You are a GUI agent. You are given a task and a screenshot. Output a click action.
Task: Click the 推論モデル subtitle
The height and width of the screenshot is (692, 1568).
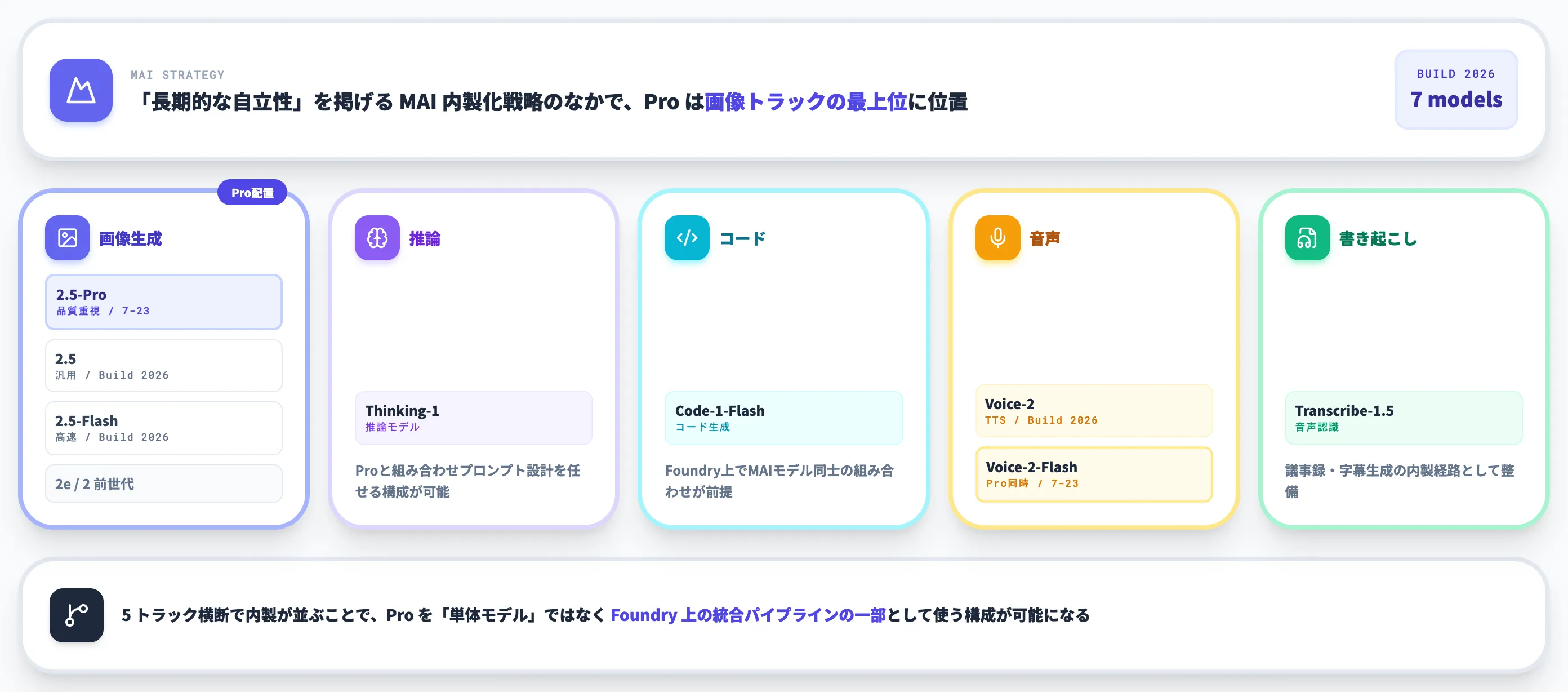tap(393, 427)
